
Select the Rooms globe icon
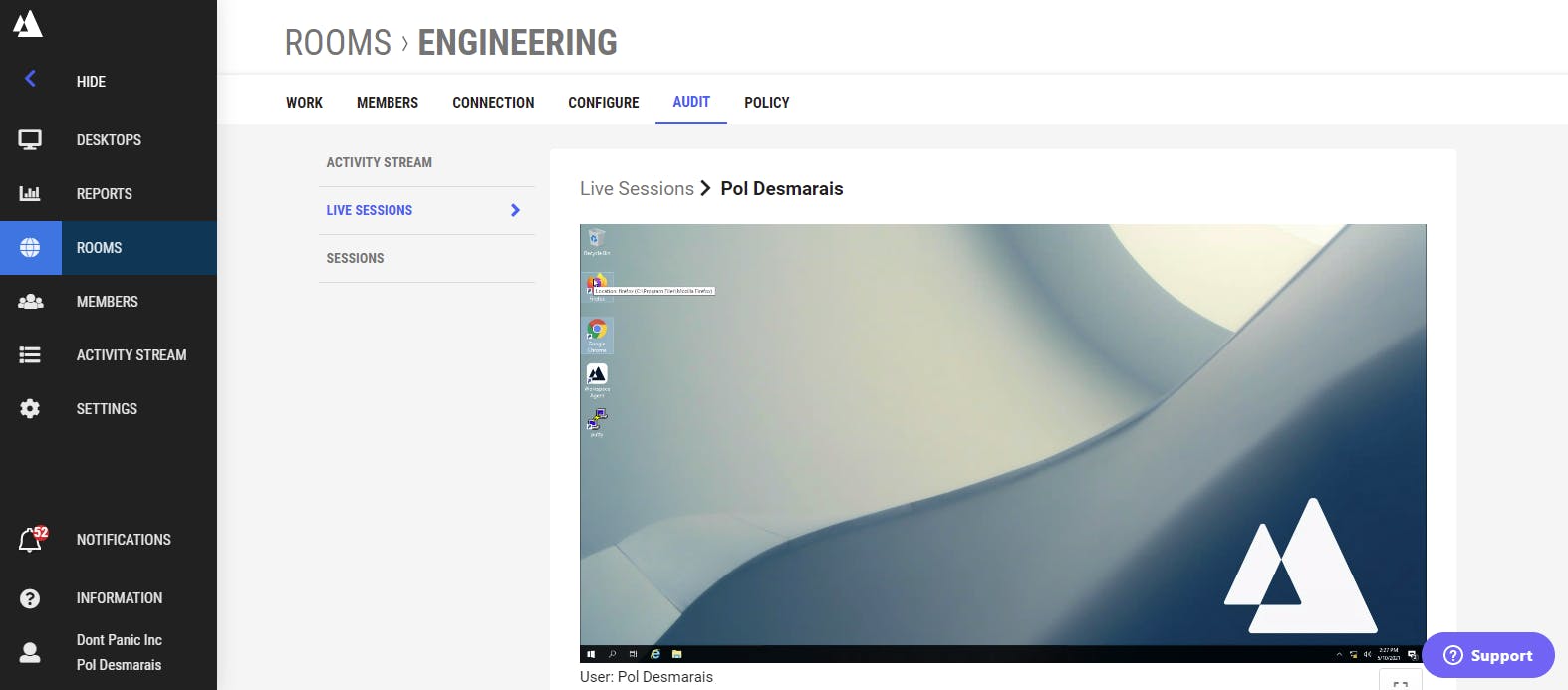(x=30, y=248)
